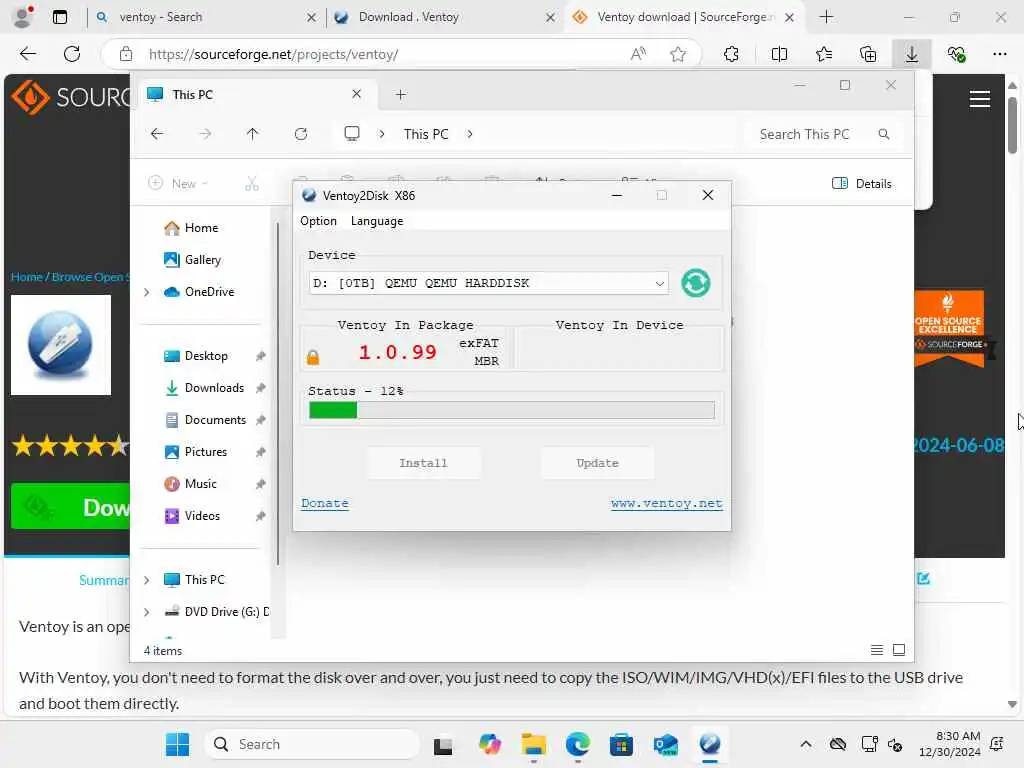Viewport: 1024px width, 768px height.
Task: Click the Ventoy project logo thumbnail
Action: 61,345
